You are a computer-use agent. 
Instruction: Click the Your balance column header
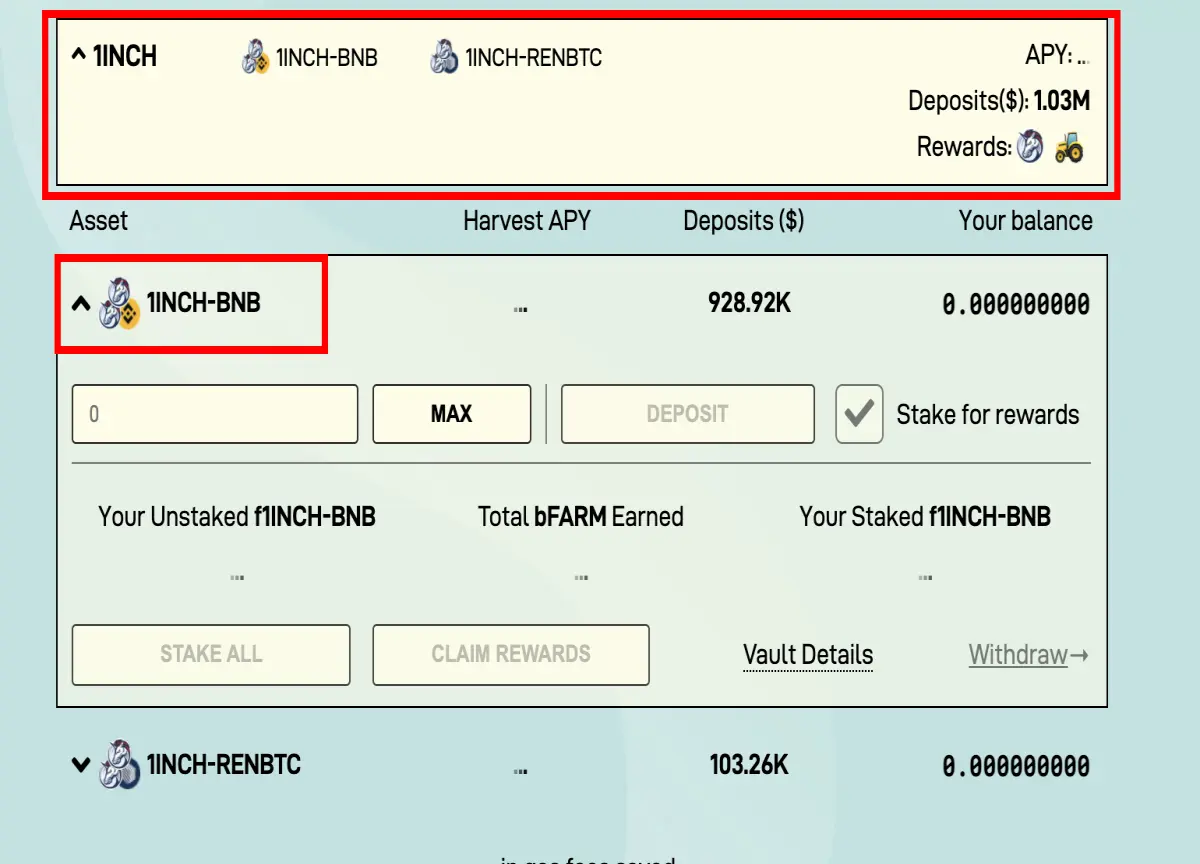pyautogui.click(x=1026, y=221)
